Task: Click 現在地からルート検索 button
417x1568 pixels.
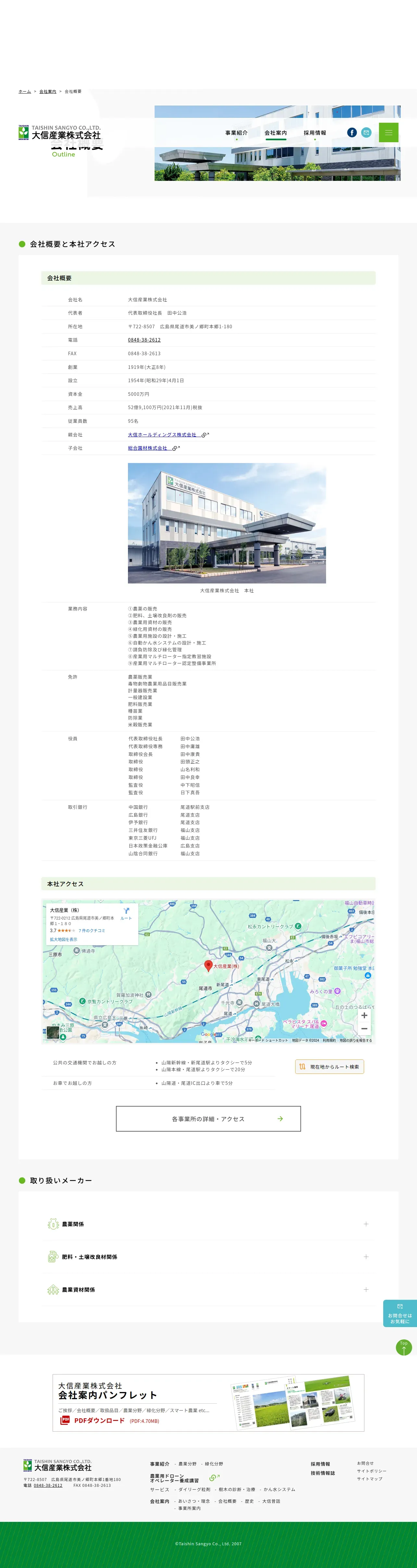Action: 329,1066
